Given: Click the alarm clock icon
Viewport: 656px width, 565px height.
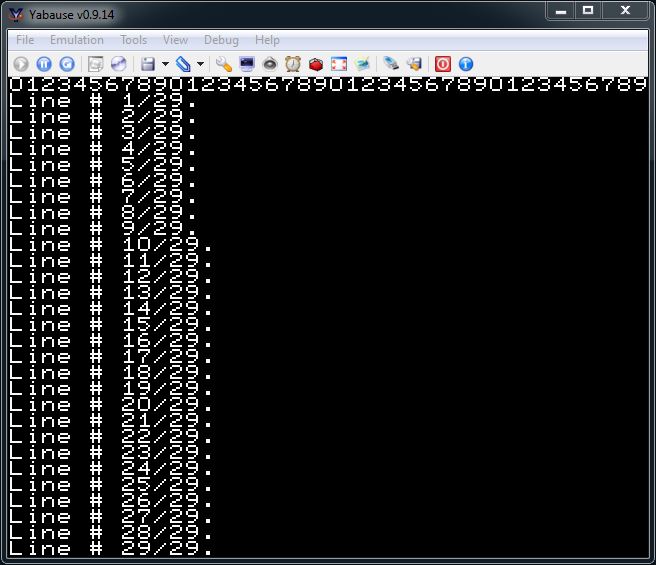Looking at the screenshot, I should (293, 64).
